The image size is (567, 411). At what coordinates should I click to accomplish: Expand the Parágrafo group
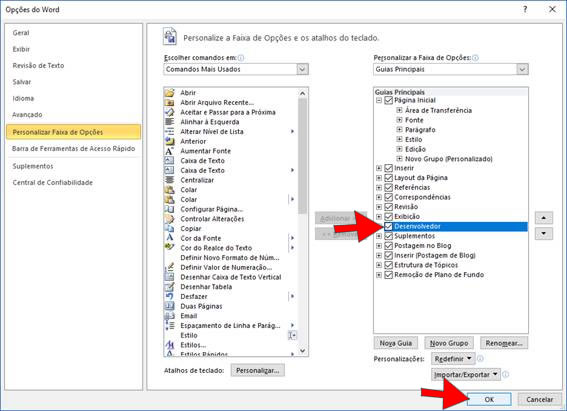[x=399, y=129]
